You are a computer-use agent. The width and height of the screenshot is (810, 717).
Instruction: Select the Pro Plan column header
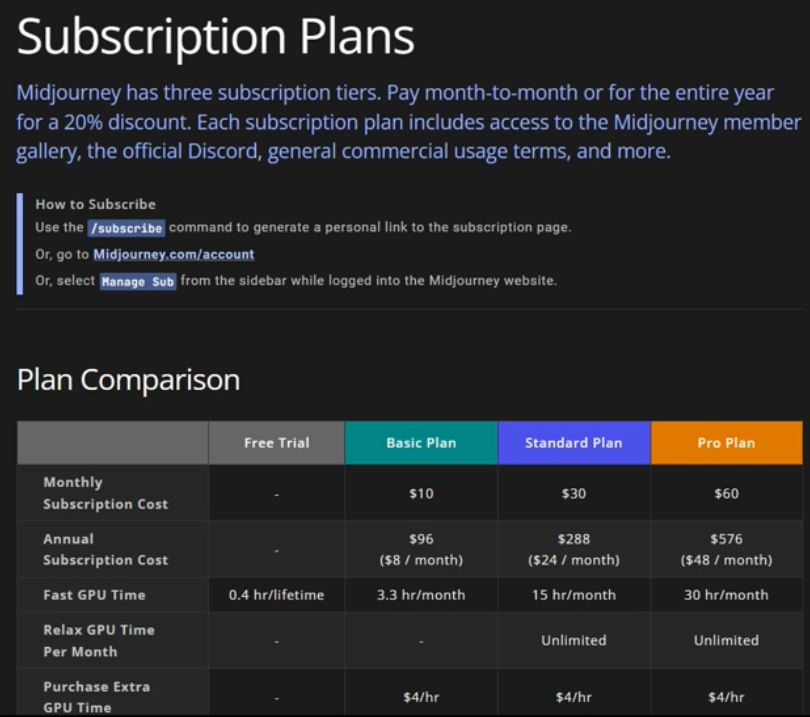click(x=726, y=443)
